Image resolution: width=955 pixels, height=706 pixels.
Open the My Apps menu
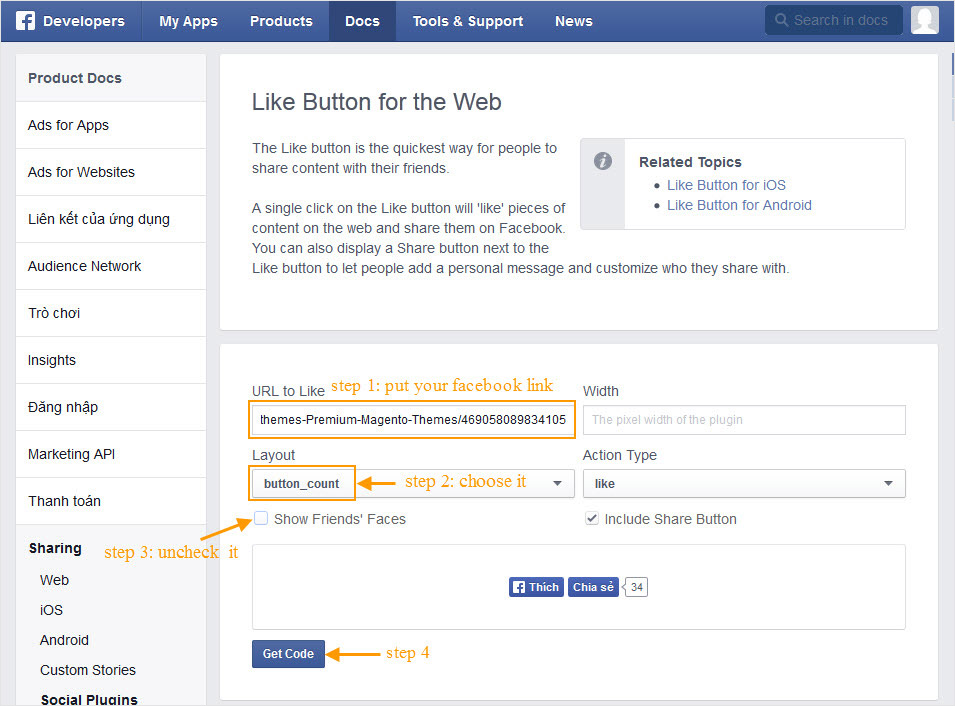(x=188, y=21)
